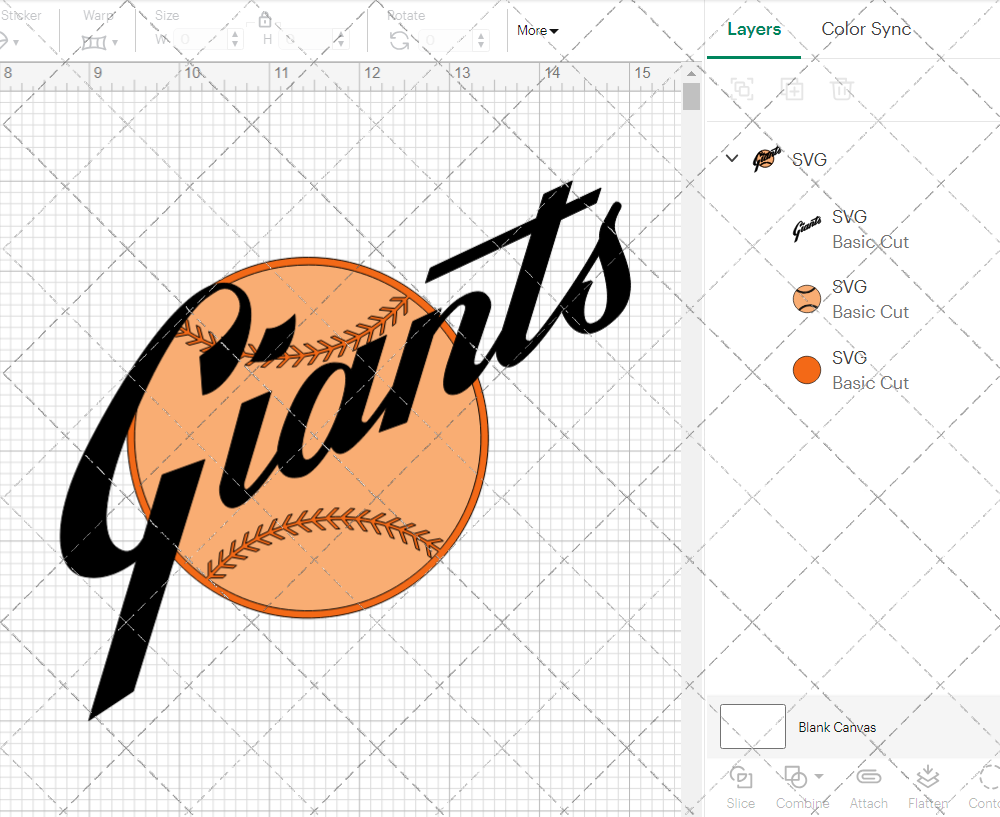
Task: Select the baseball stitches SVG layer
Action: point(850,299)
